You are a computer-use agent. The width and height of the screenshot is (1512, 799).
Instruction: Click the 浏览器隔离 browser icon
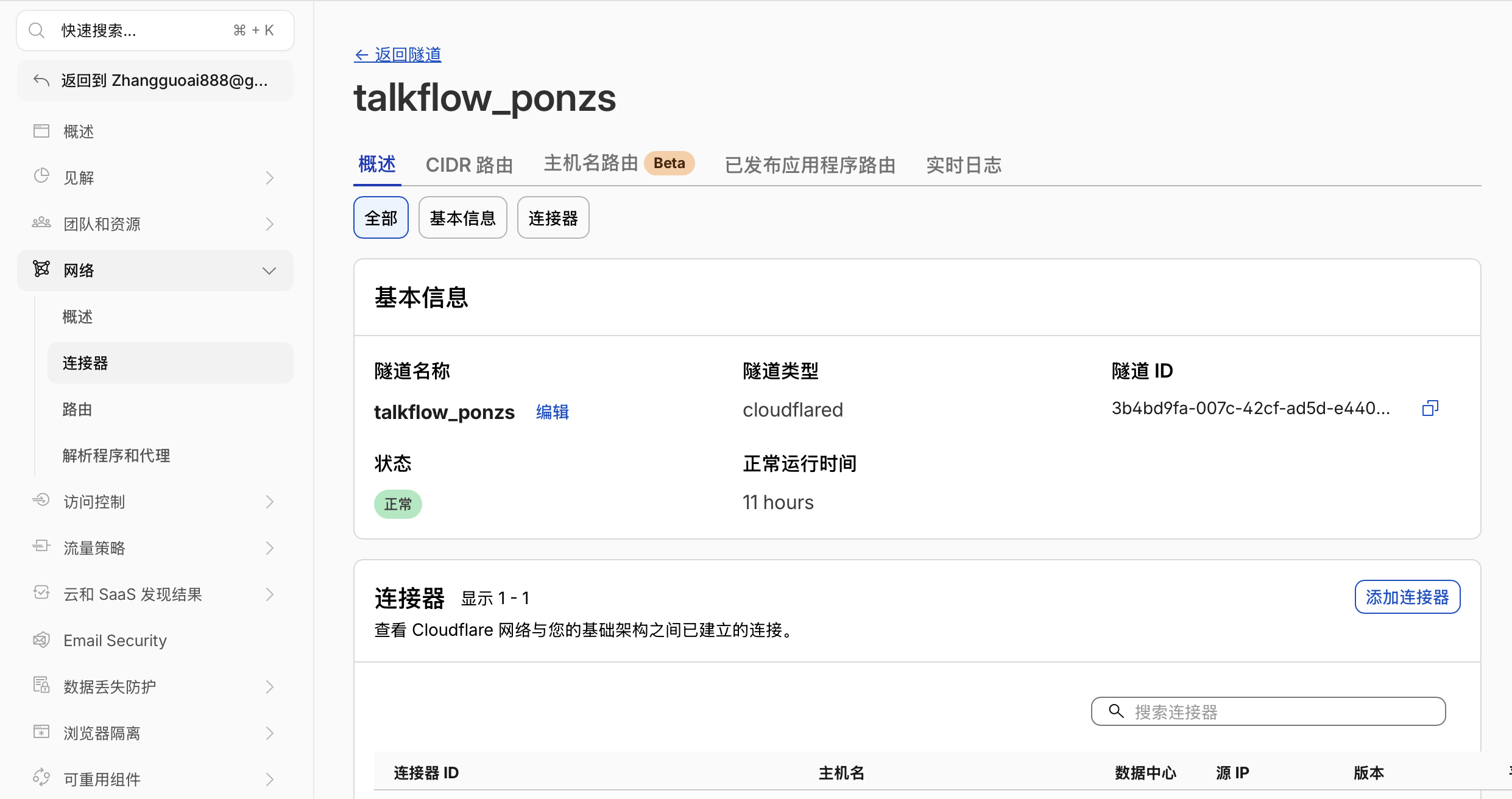41,731
